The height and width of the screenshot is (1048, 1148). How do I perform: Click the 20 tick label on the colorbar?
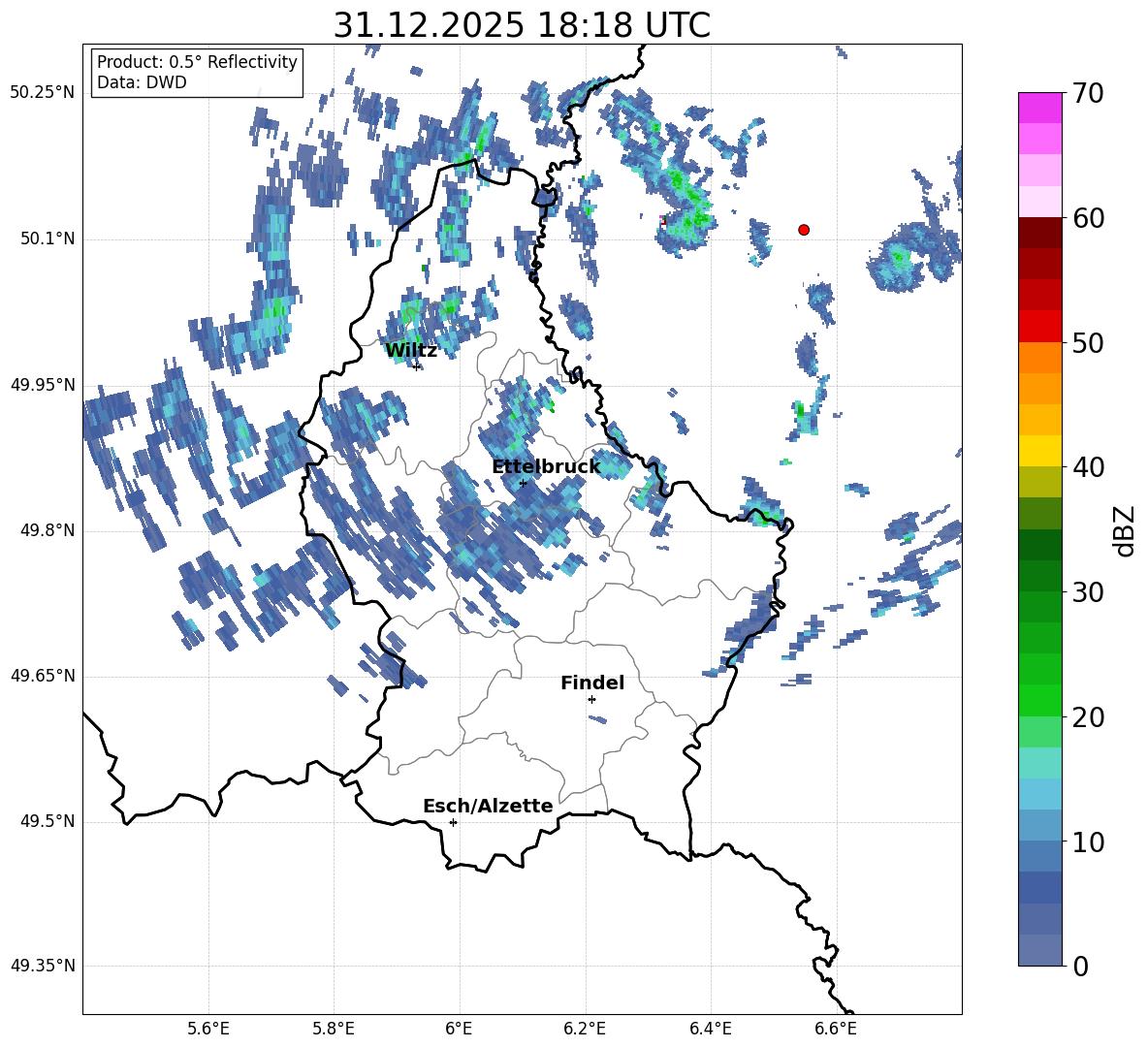(1088, 717)
